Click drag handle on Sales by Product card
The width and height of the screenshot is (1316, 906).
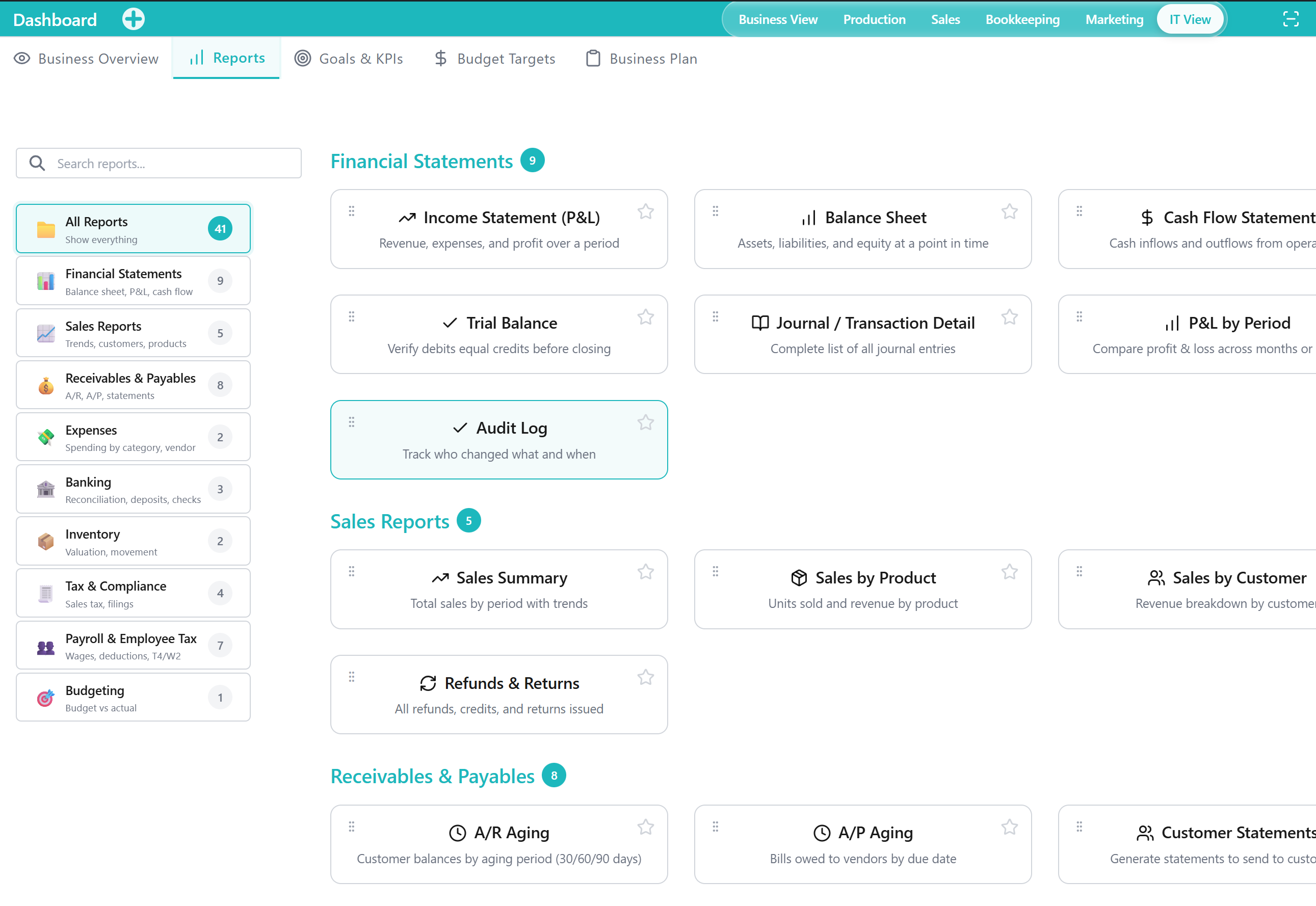716,572
